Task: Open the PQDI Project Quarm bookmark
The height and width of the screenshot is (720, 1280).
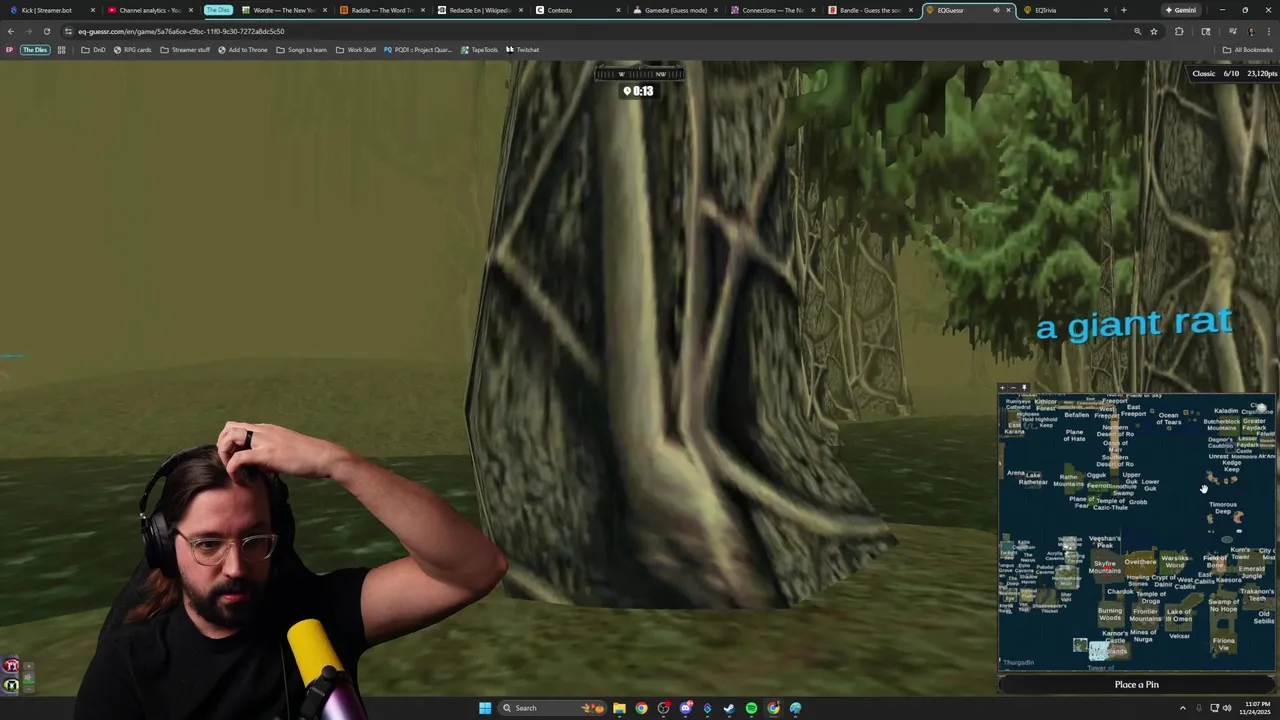Action: (x=418, y=50)
